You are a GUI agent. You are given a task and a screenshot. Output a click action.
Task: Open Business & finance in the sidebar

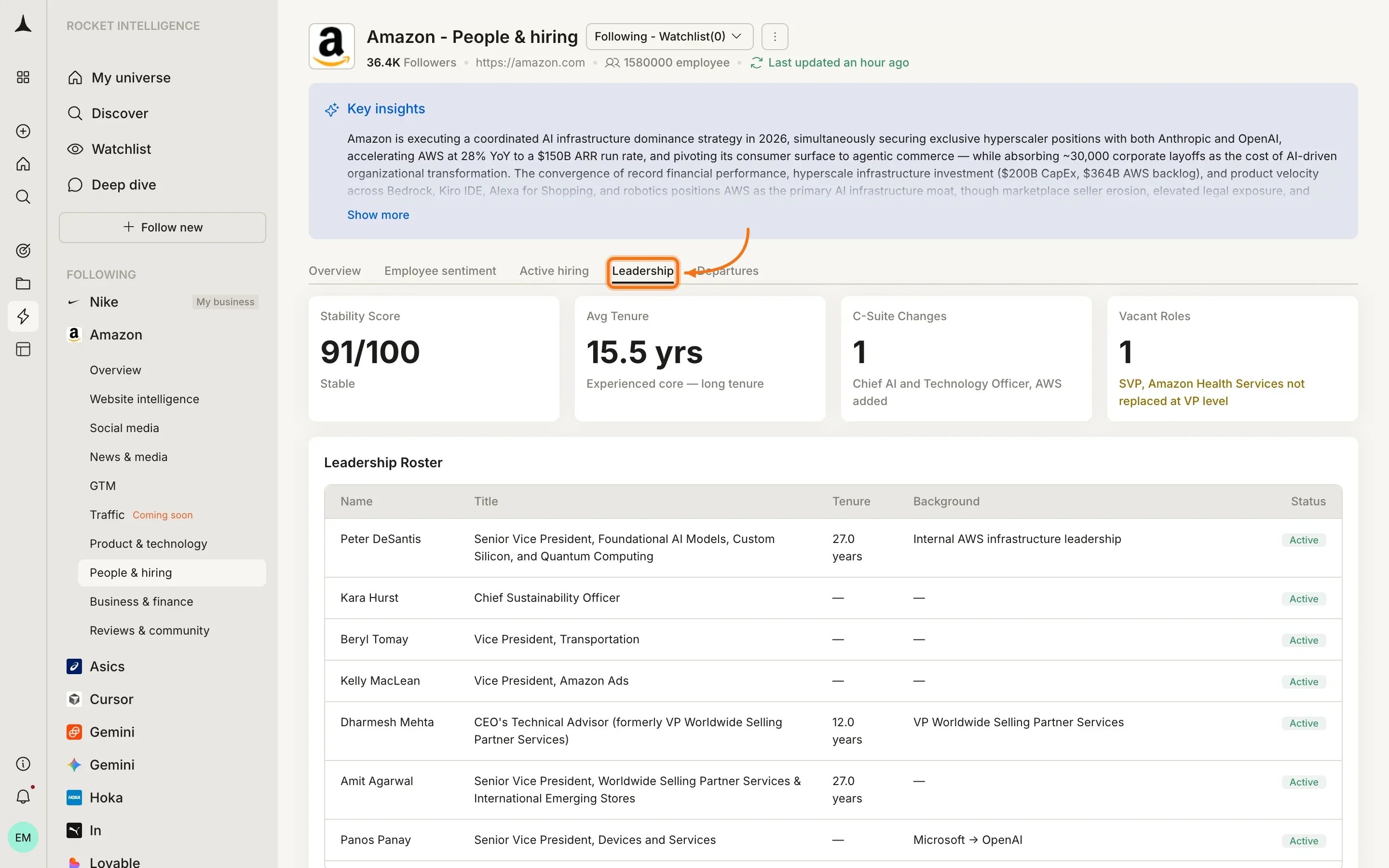(141, 602)
